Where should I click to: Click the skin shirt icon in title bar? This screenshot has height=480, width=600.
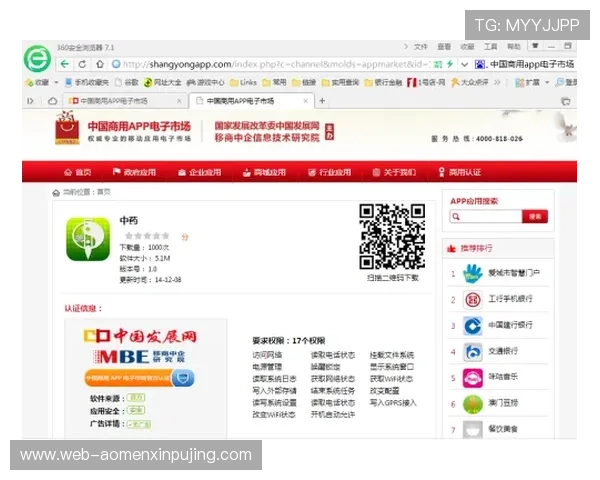[x=535, y=46]
